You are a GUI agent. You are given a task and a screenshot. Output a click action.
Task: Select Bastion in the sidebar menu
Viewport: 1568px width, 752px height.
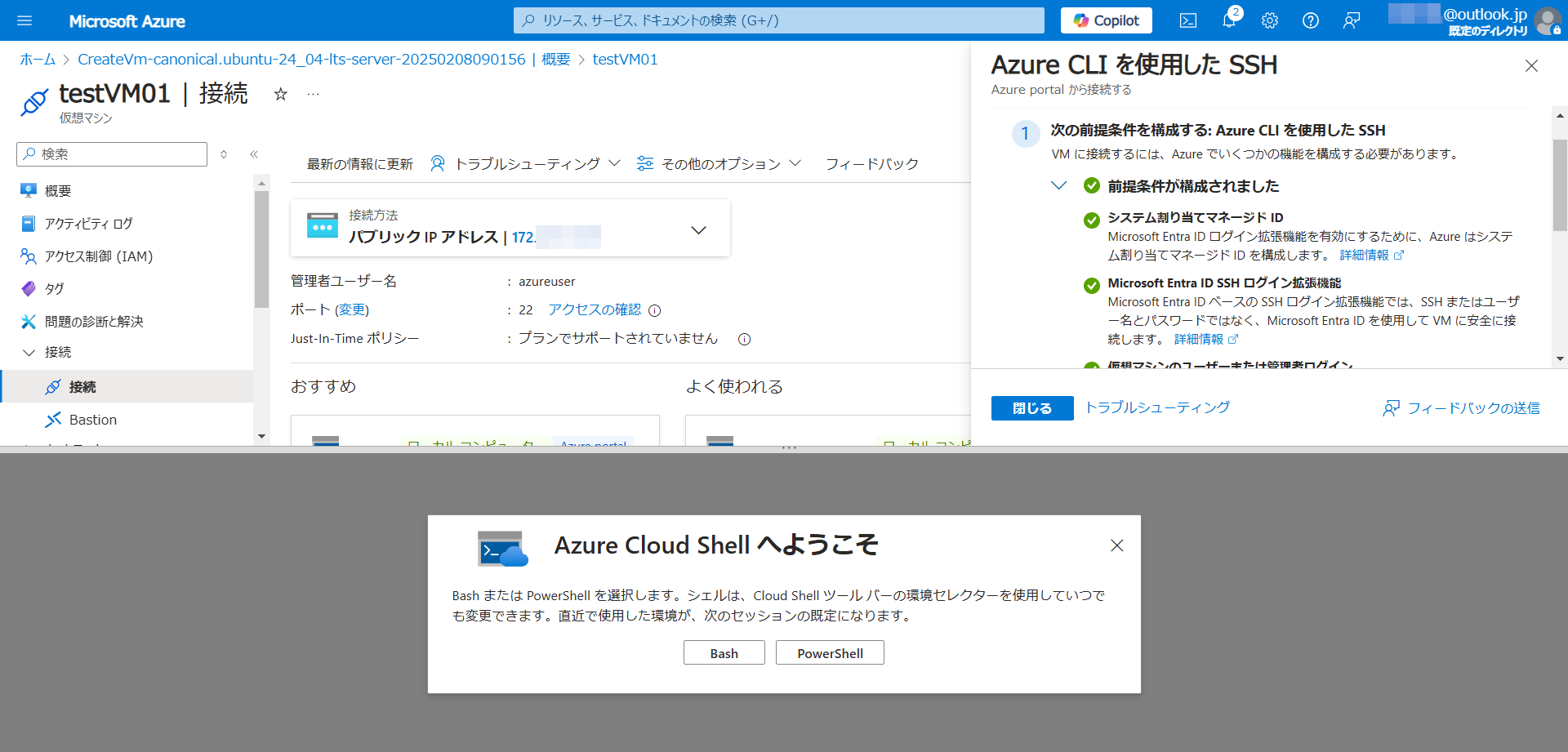click(x=92, y=420)
